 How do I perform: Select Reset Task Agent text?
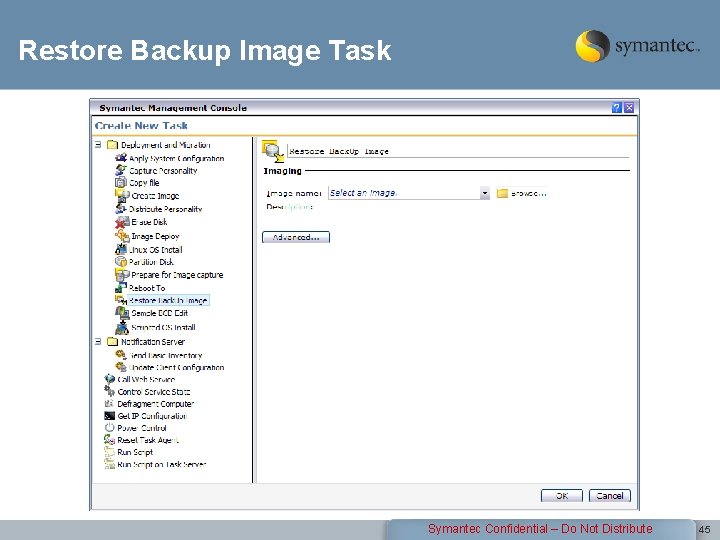[x=148, y=441]
